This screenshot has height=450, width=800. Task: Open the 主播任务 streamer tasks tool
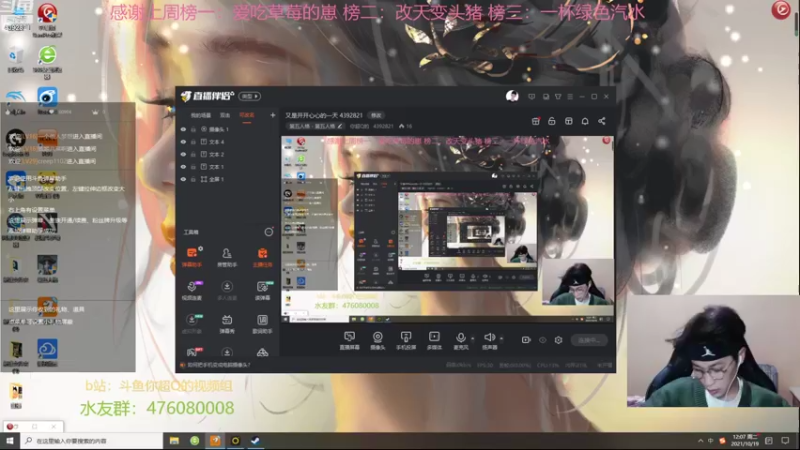pos(262,257)
